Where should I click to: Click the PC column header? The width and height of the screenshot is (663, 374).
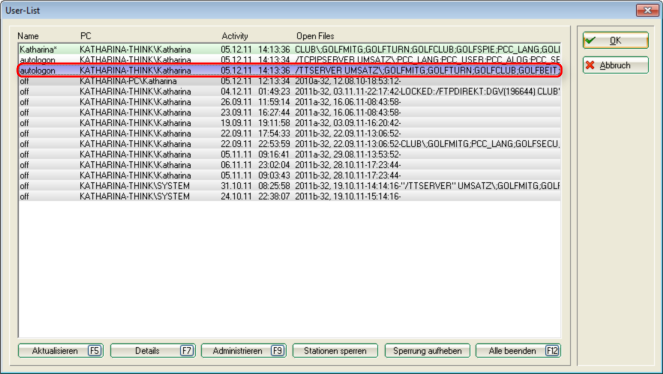pos(86,36)
